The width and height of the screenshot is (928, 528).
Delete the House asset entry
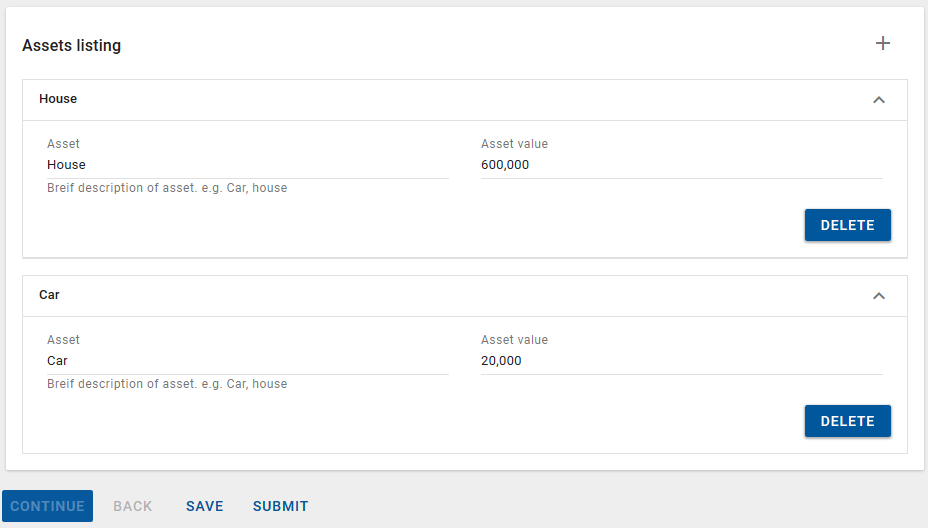click(x=847, y=225)
